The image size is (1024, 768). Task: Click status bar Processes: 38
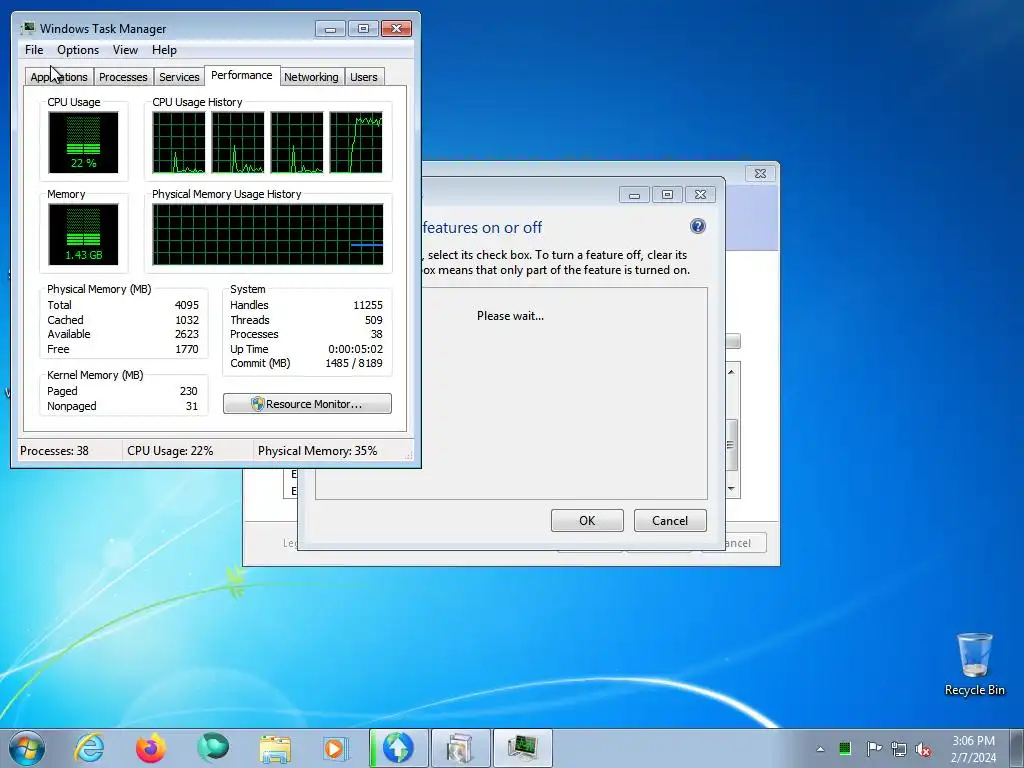[x=54, y=451]
